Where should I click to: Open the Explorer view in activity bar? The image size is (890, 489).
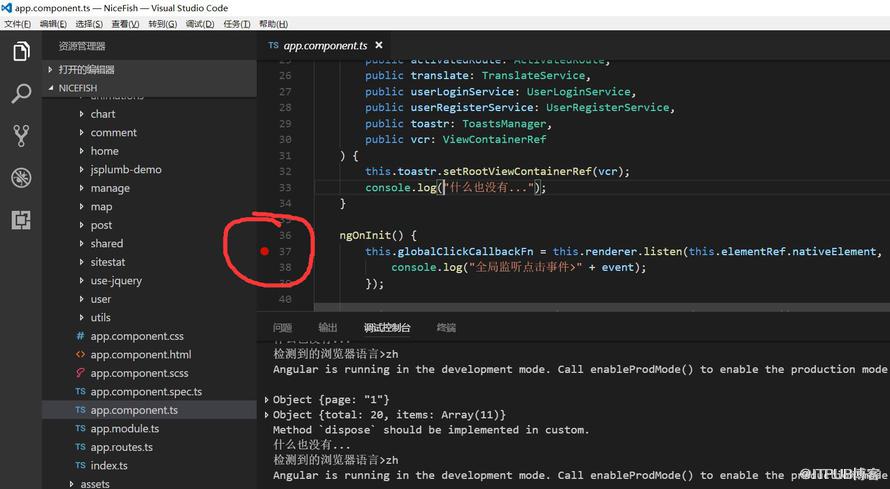[21, 51]
